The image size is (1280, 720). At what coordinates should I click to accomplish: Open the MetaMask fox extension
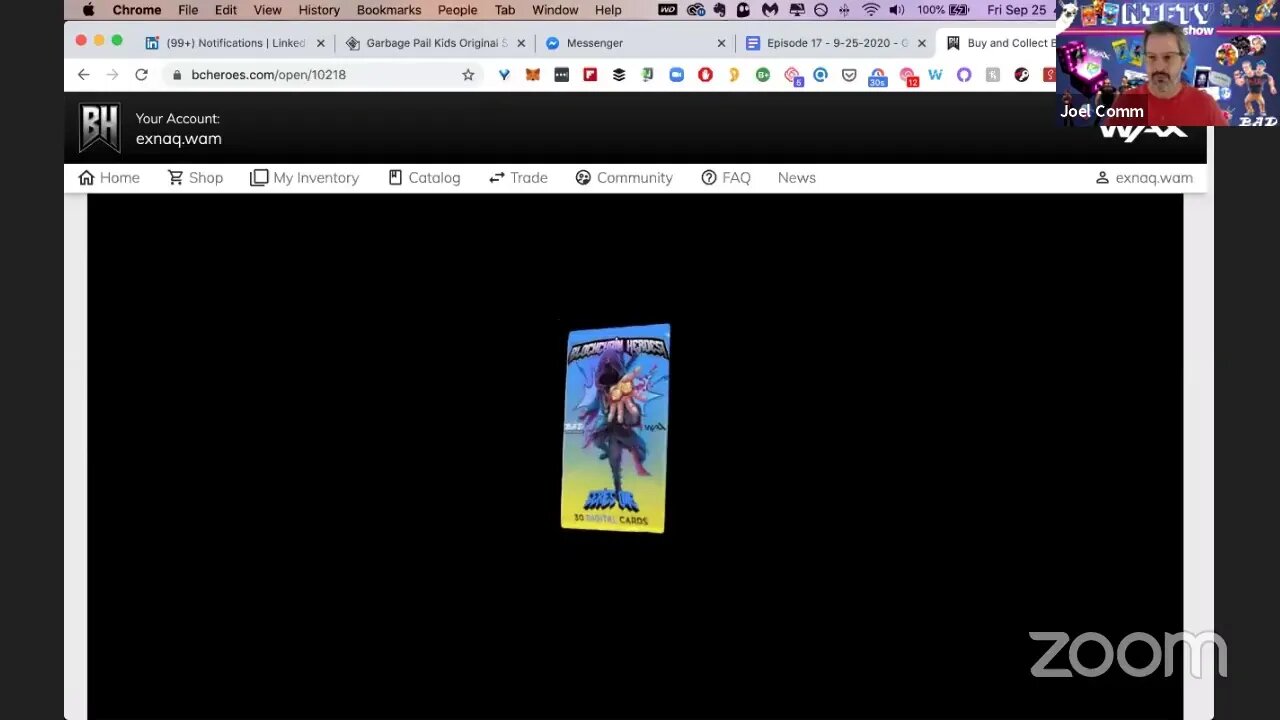(533, 74)
